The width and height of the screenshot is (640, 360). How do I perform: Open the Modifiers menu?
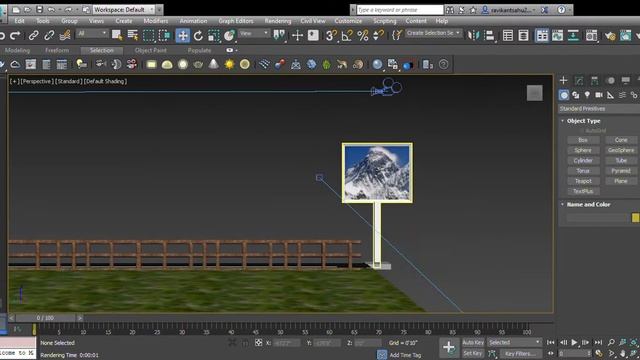click(156, 21)
